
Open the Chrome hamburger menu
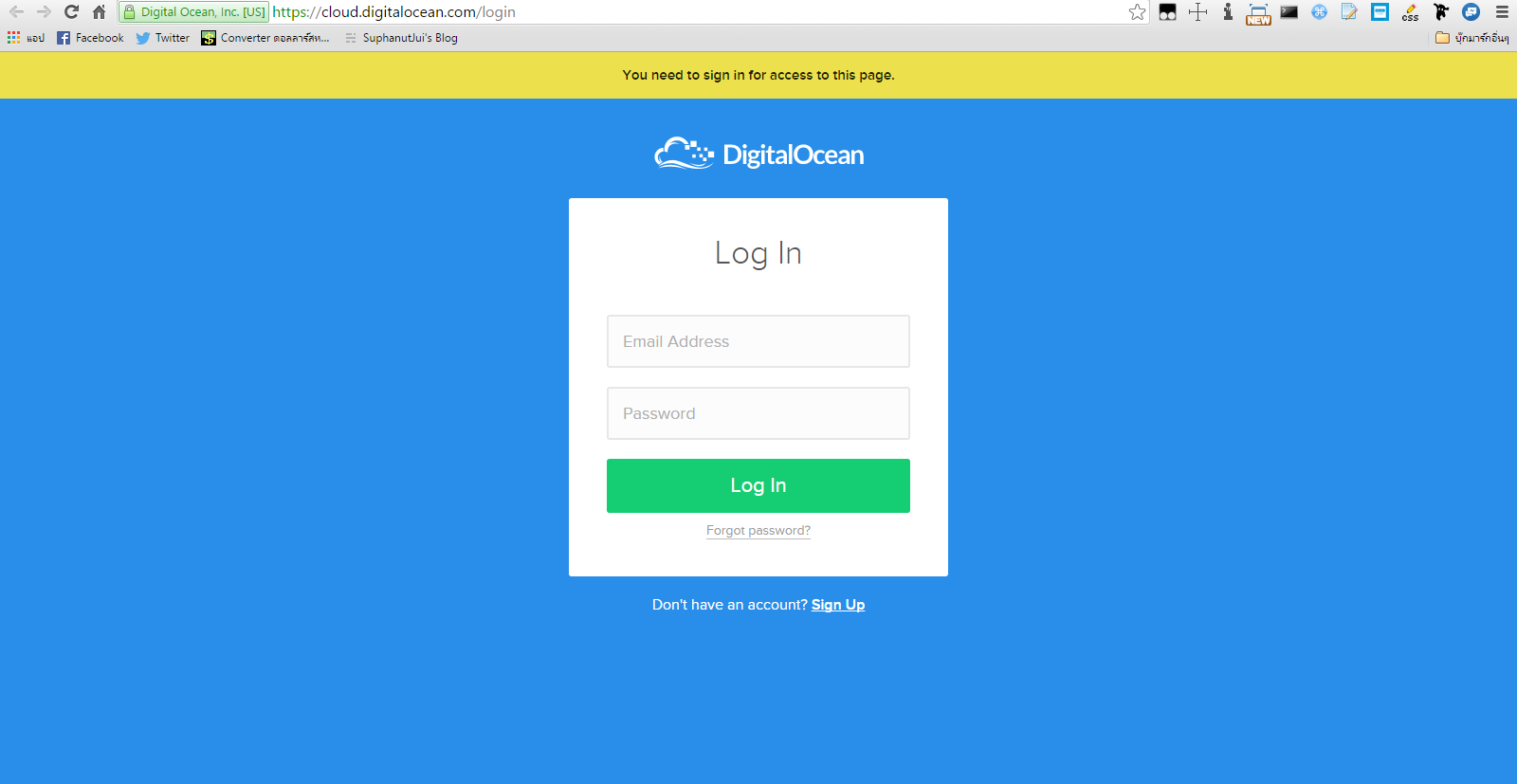point(1502,12)
